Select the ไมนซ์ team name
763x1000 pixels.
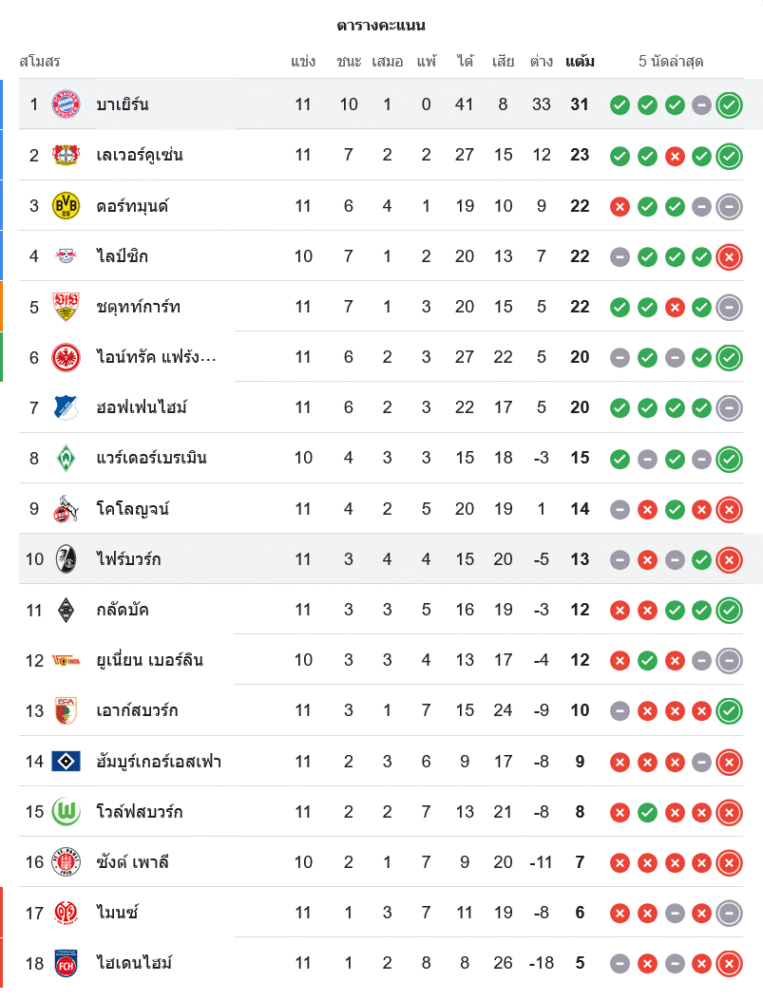117,913
